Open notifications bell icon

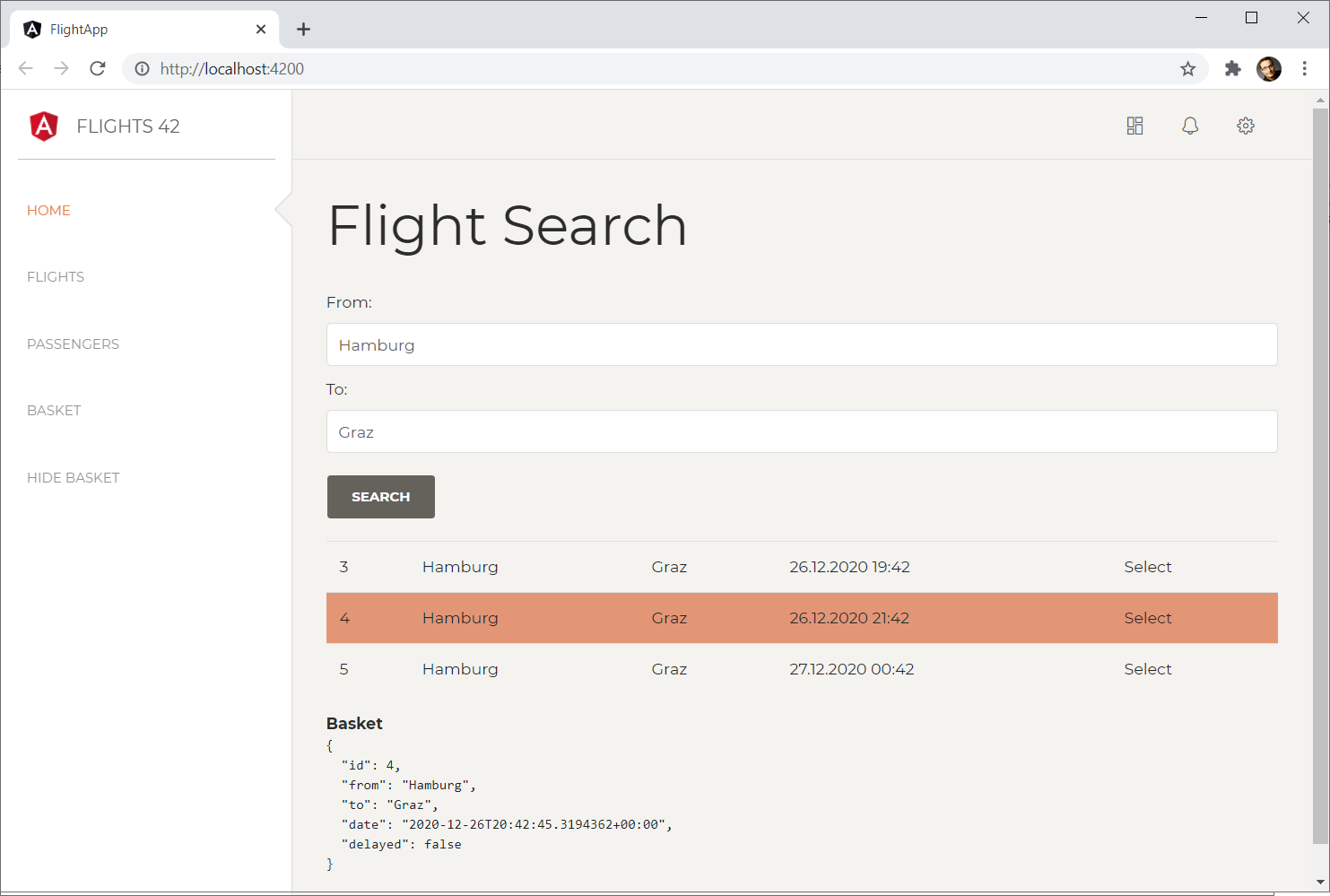[1190, 126]
